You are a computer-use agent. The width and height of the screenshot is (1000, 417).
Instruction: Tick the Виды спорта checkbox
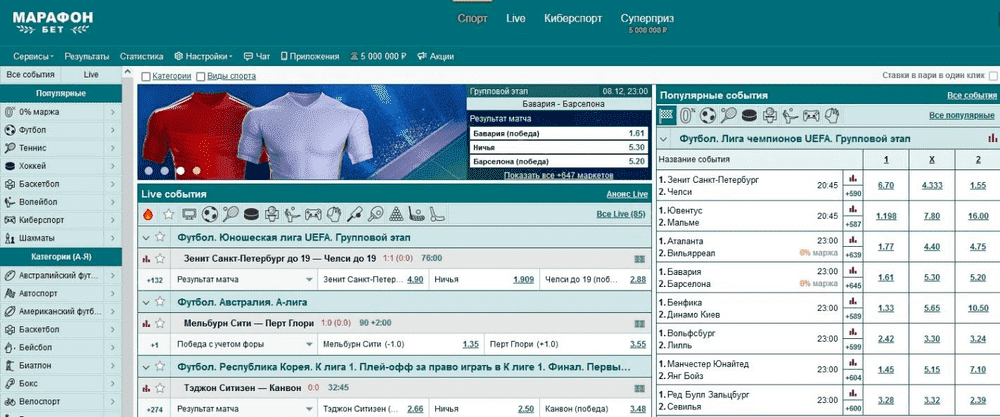(x=201, y=77)
